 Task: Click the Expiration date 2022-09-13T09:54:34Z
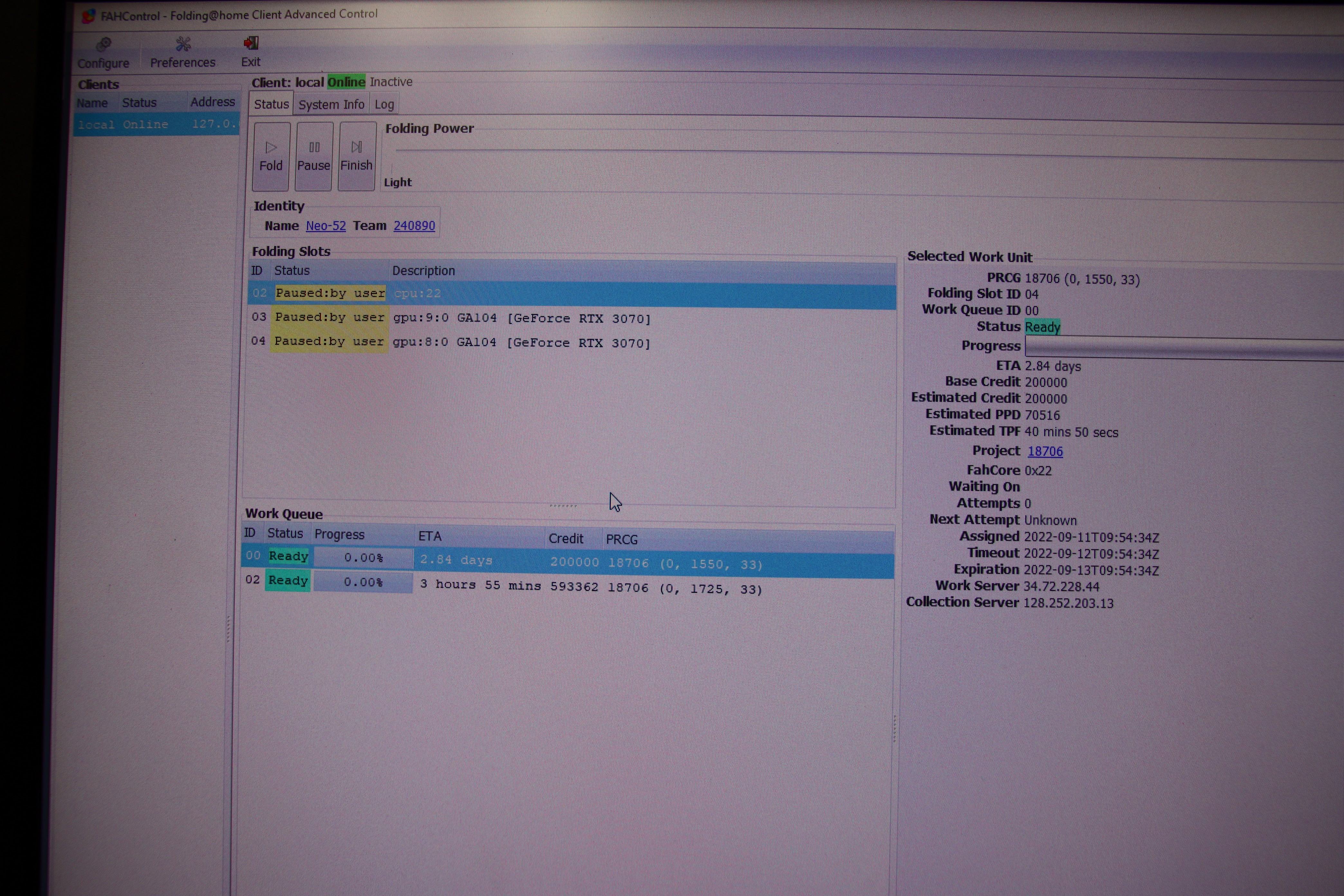point(1091,570)
